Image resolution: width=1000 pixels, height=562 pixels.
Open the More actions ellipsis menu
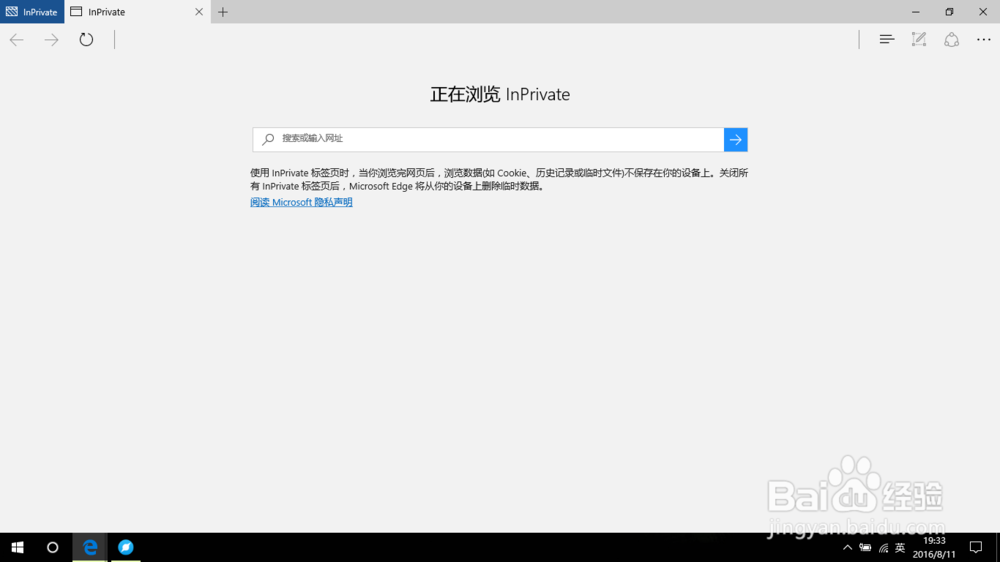coord(983,40)
